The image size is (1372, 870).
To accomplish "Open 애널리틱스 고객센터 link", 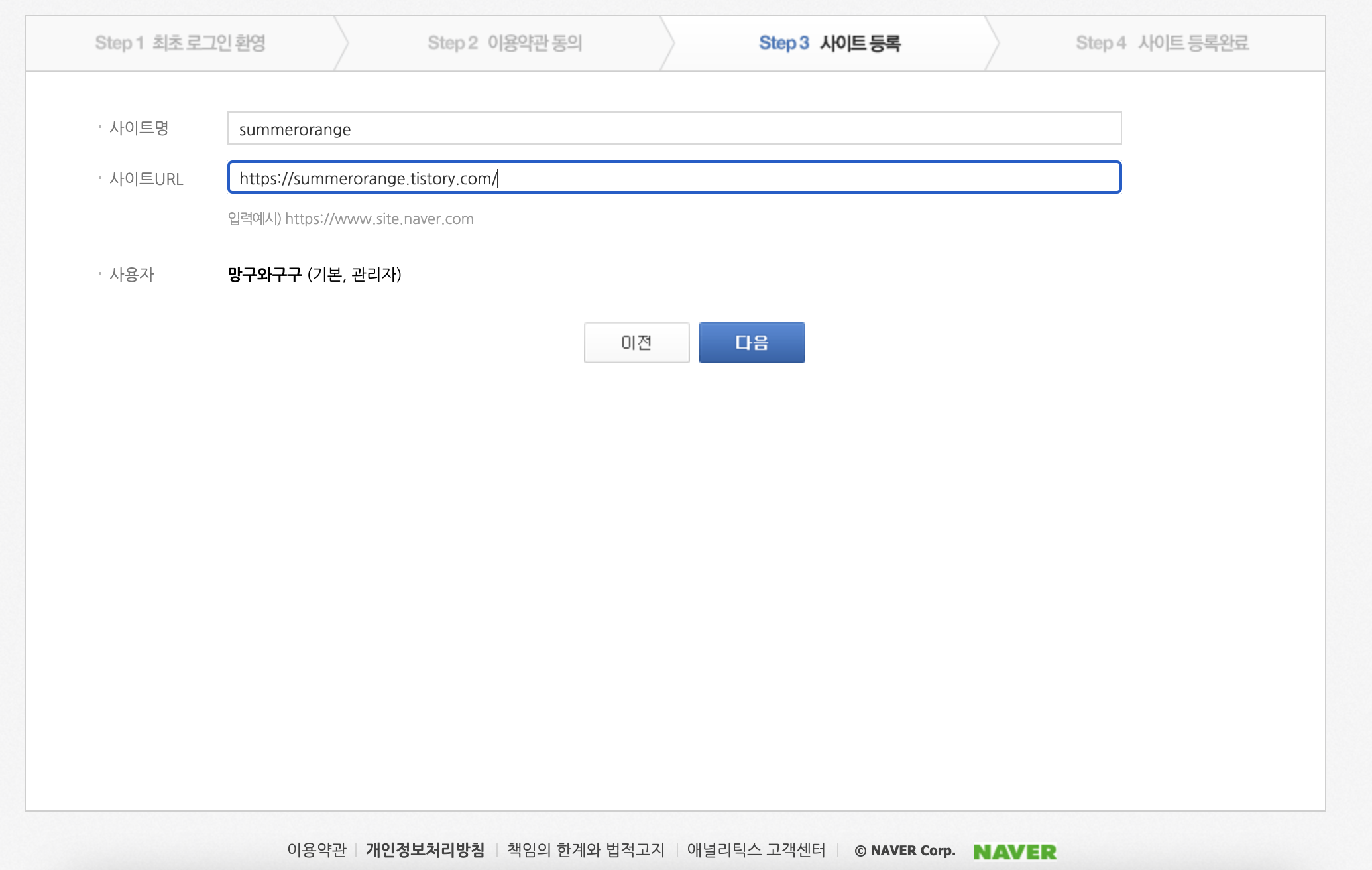I will click(x=756, y=850).
